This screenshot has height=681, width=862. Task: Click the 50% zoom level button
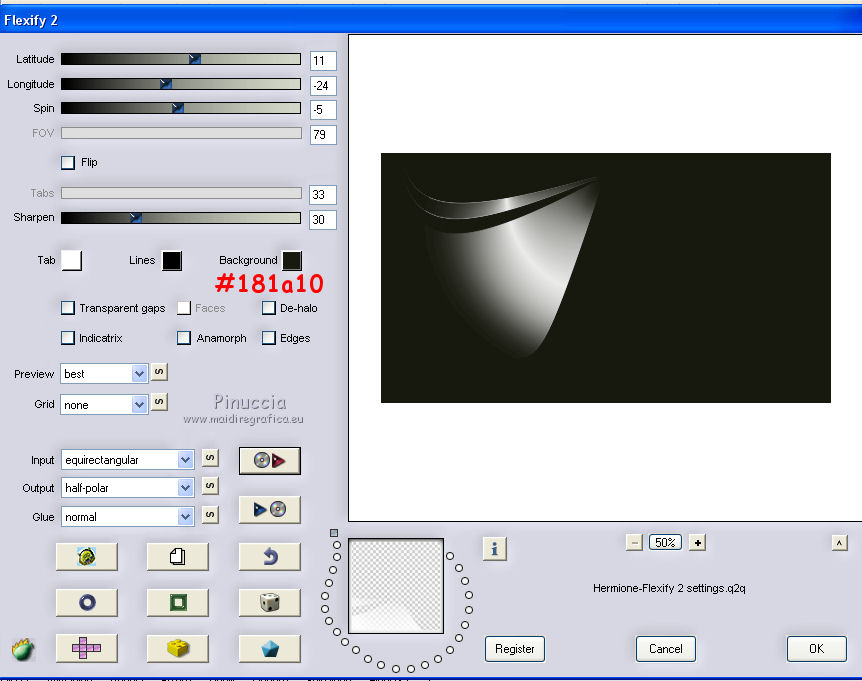click(665, 542)
